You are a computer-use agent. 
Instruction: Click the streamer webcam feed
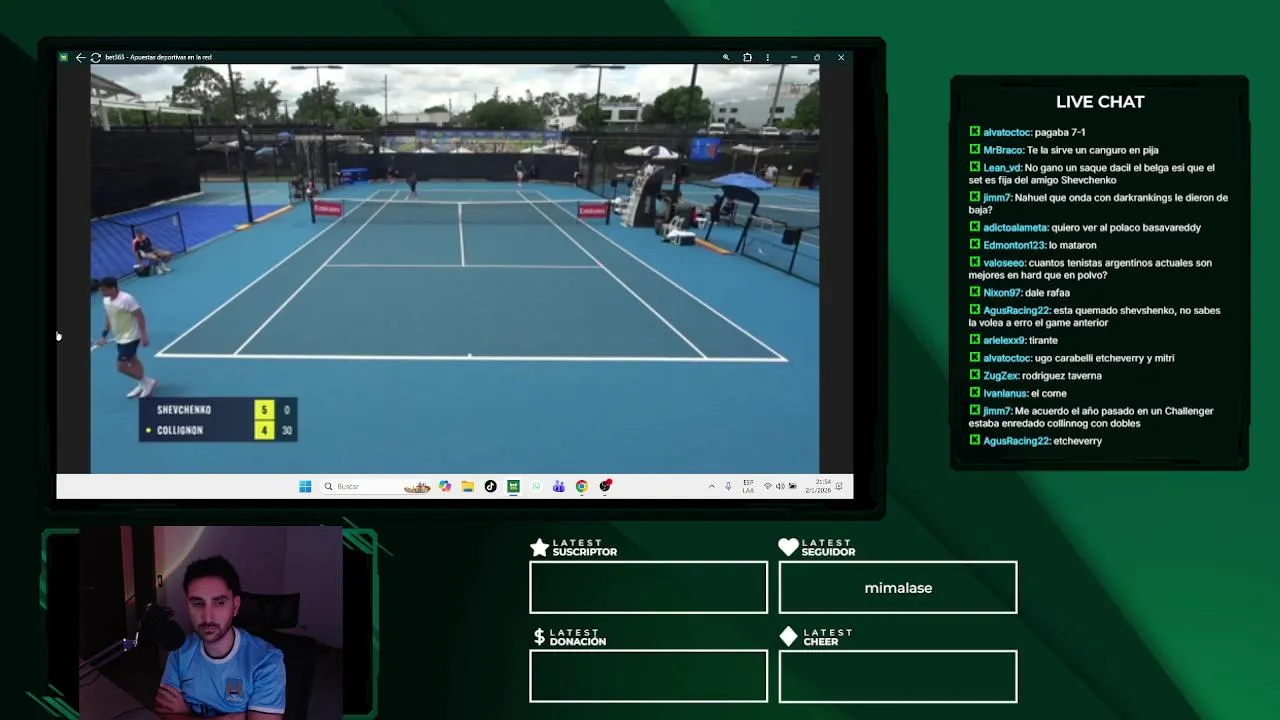[210, 622]
